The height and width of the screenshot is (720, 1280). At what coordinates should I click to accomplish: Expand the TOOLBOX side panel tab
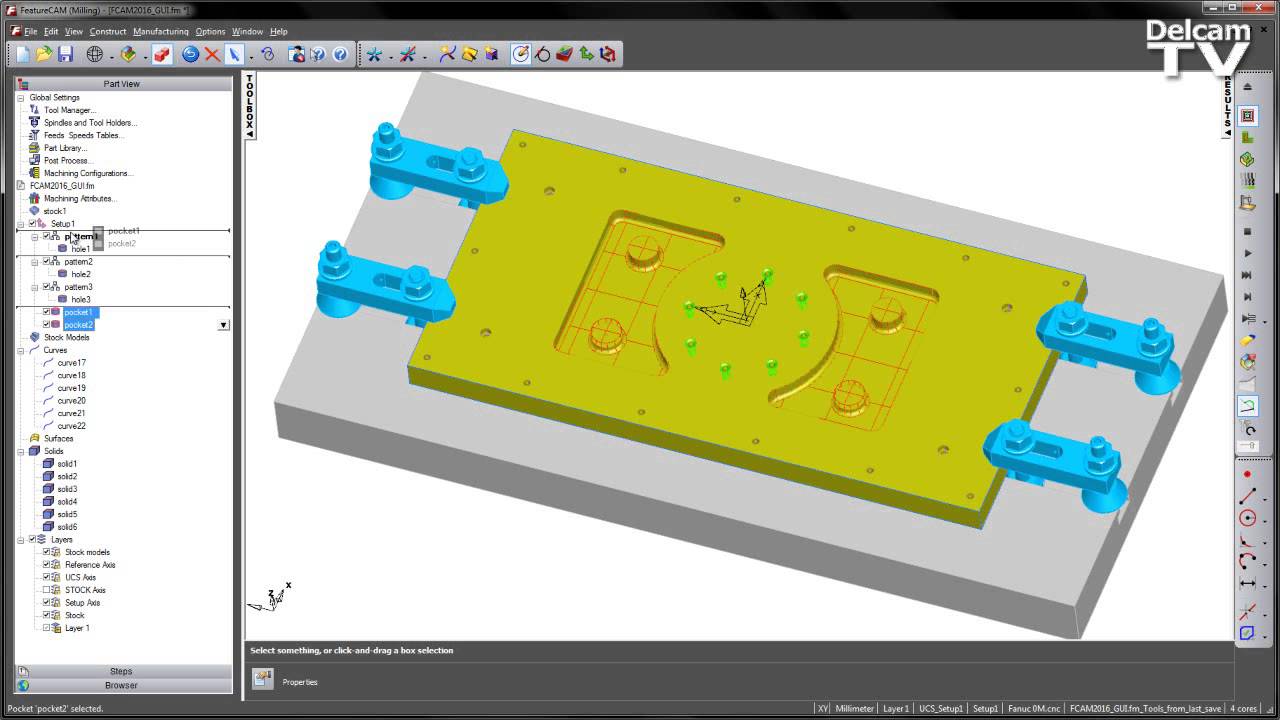click(x=250, y=105)
